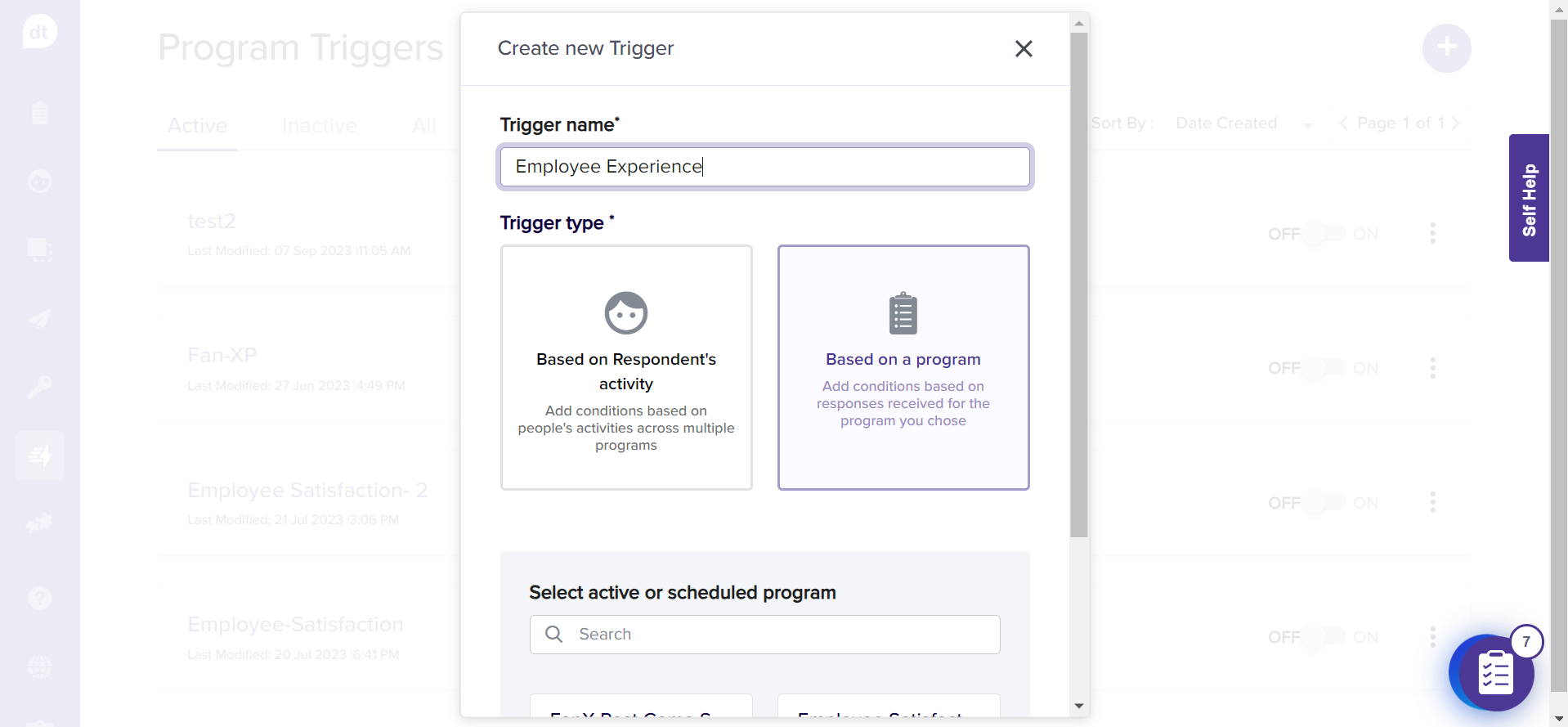The width and height of the screenshot is (1568, 727).
Task: Click the plus icon to add trigger
Action: point(1446,47)
